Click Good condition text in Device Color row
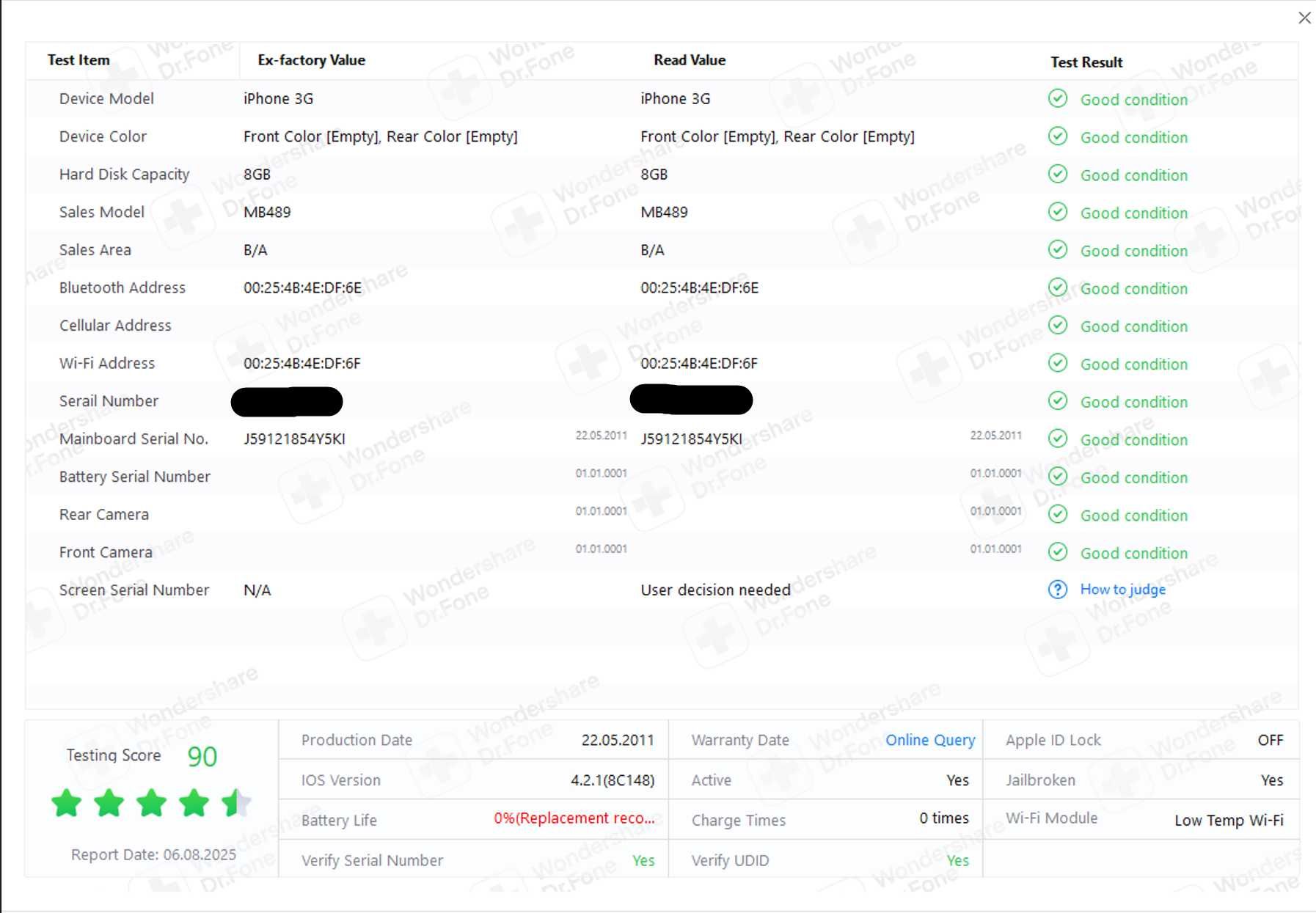Screen dimensions: 1316x913 [x=1133, y=137]
